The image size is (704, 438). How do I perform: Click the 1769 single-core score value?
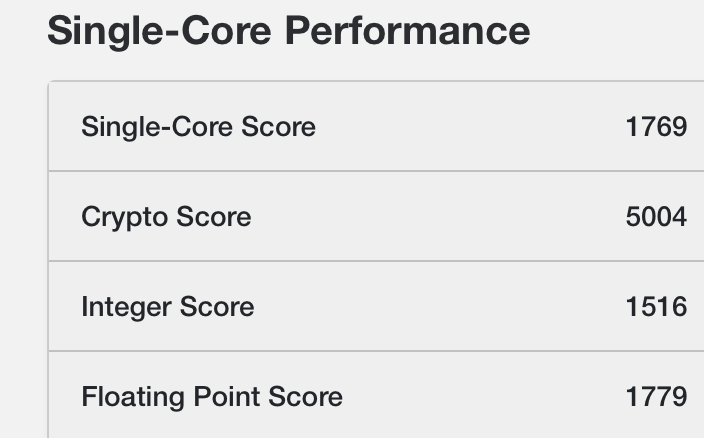pyautogui.click(x=655, y=127)
